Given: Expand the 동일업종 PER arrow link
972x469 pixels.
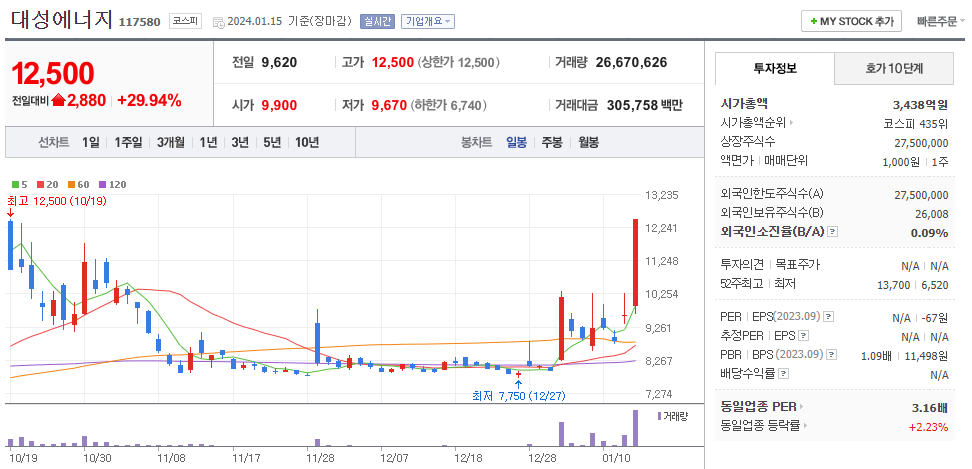Looking at the screenshot, I should click(801, 407).
